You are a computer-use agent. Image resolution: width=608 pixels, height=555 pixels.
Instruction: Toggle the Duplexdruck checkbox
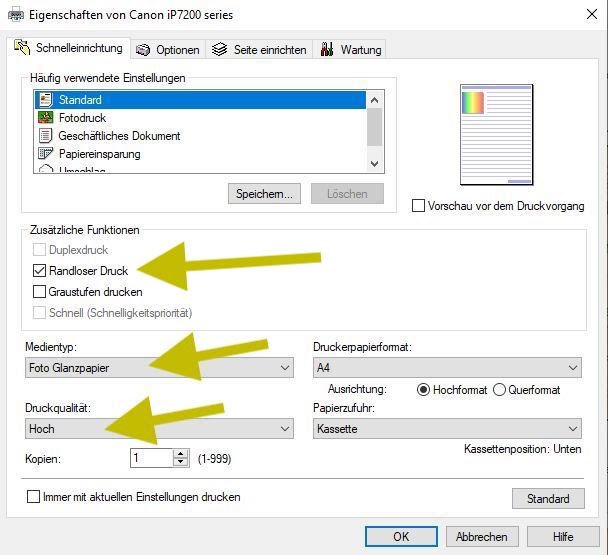(39, 249)
